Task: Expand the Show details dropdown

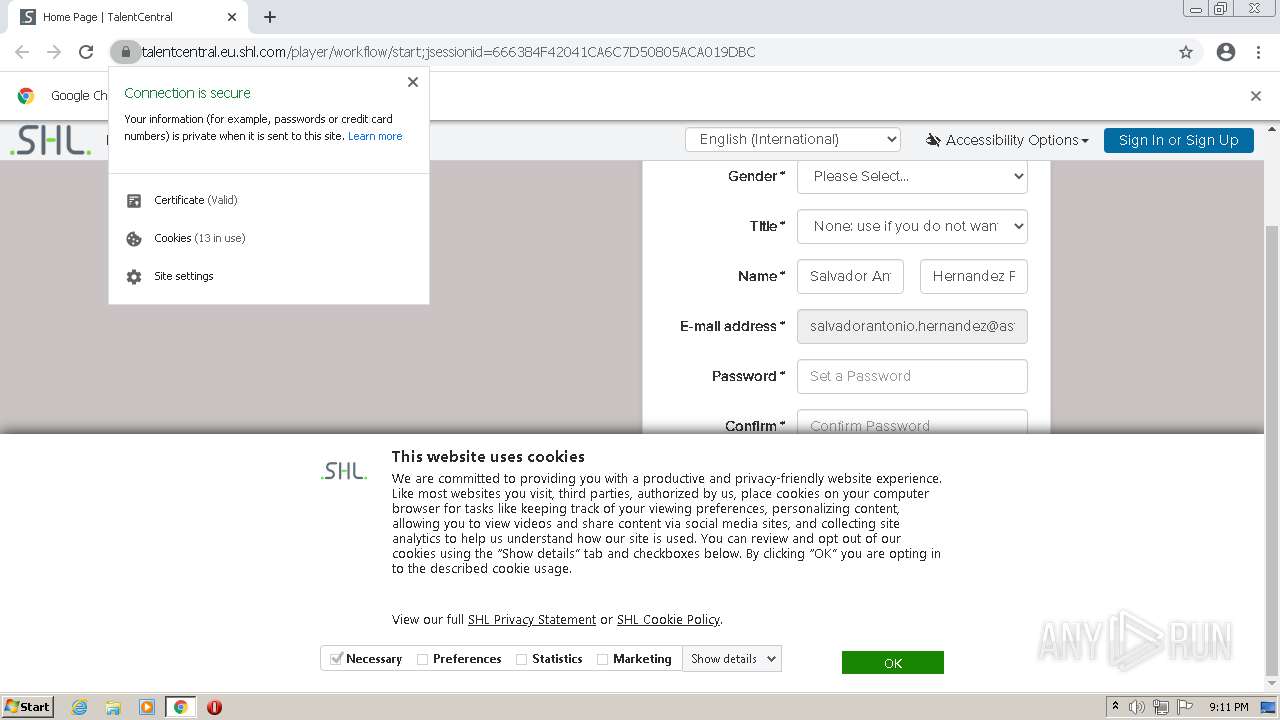Action: (732, 659)
